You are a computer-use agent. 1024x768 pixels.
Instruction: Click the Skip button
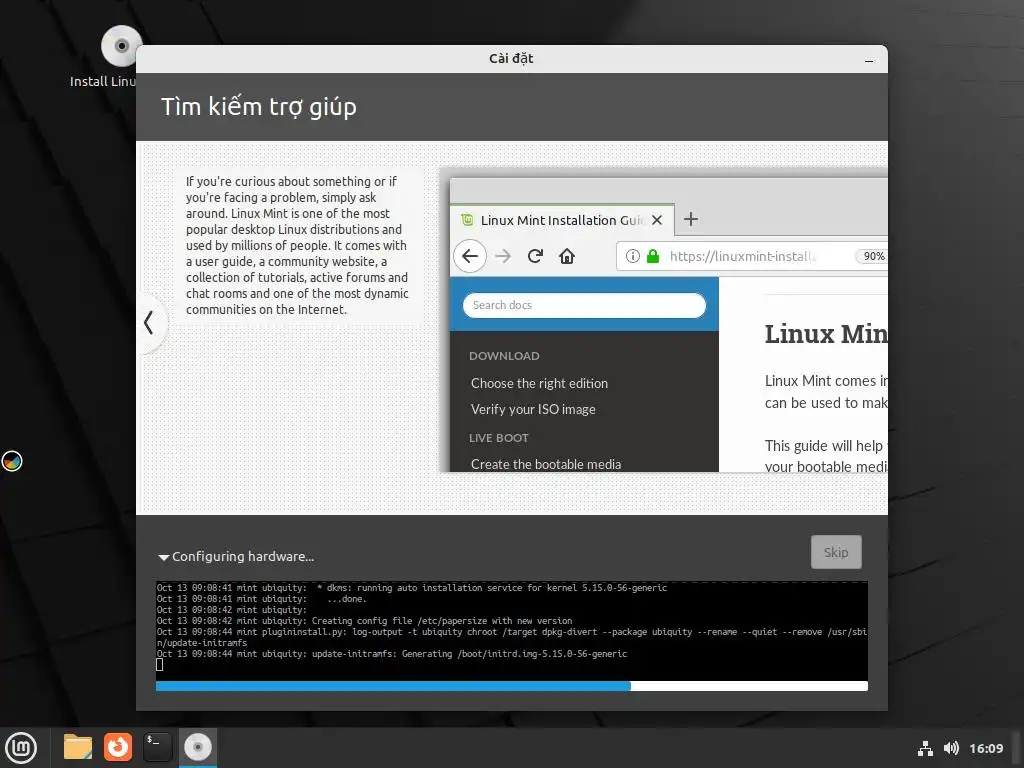coord(836,552)
